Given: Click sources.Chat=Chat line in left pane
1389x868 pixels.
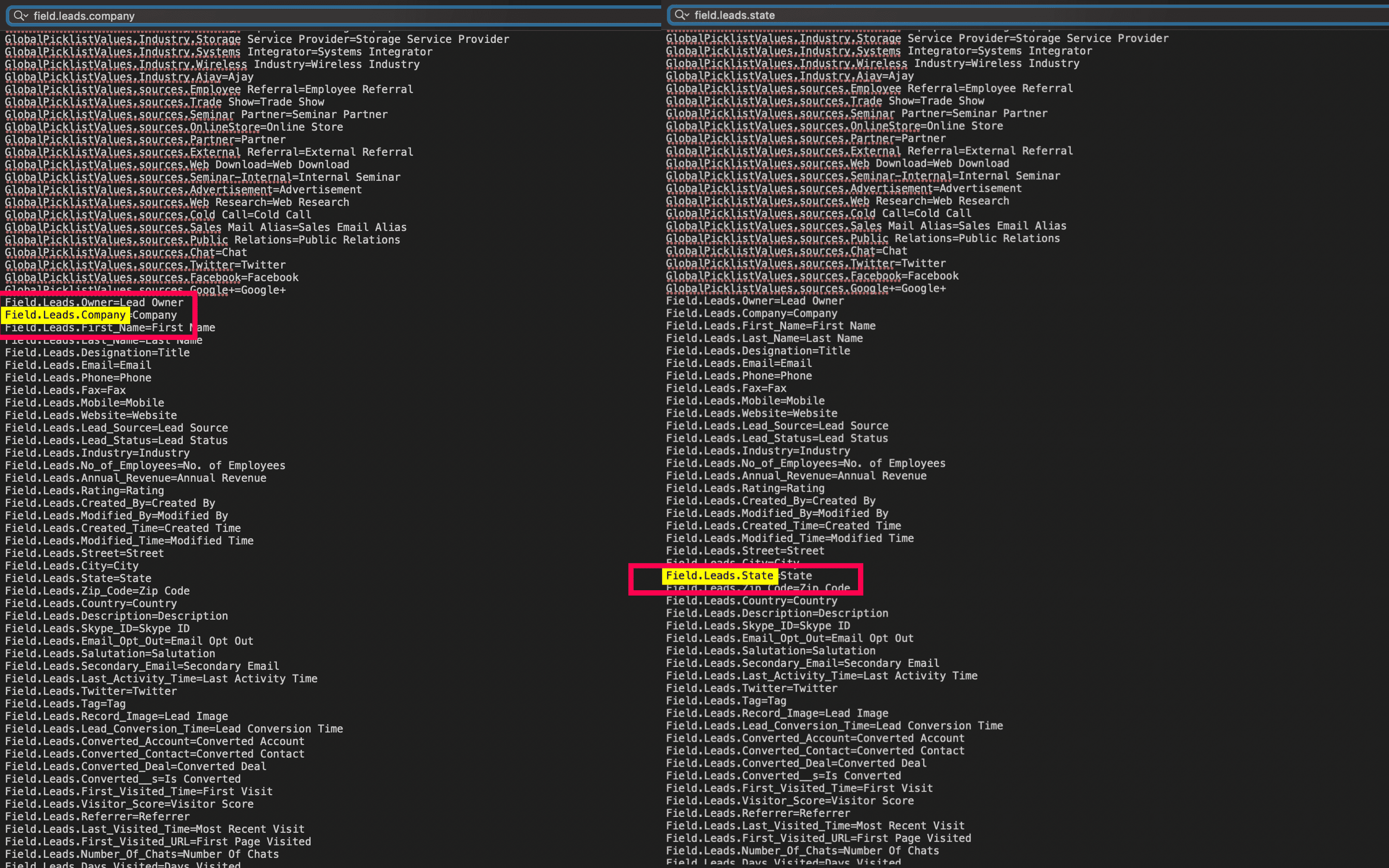Looking at the screenshot, I should (126, 253).
